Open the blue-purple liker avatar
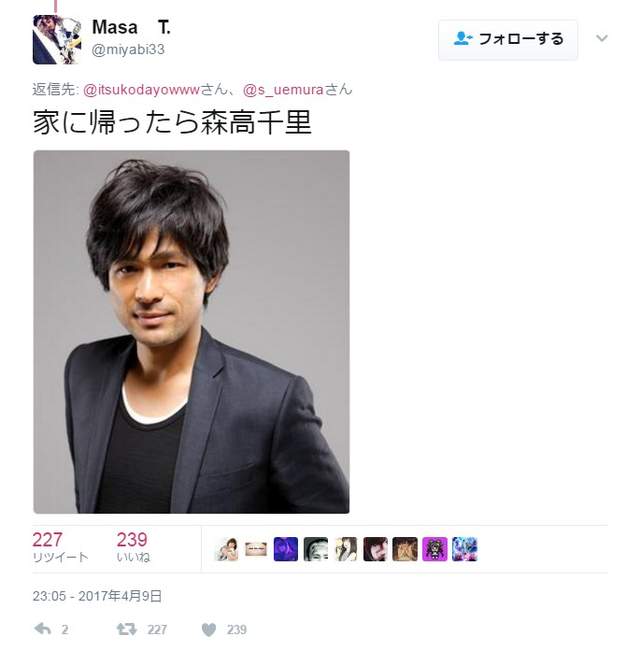Screen dimensions: 640x651 click(286, 549)
